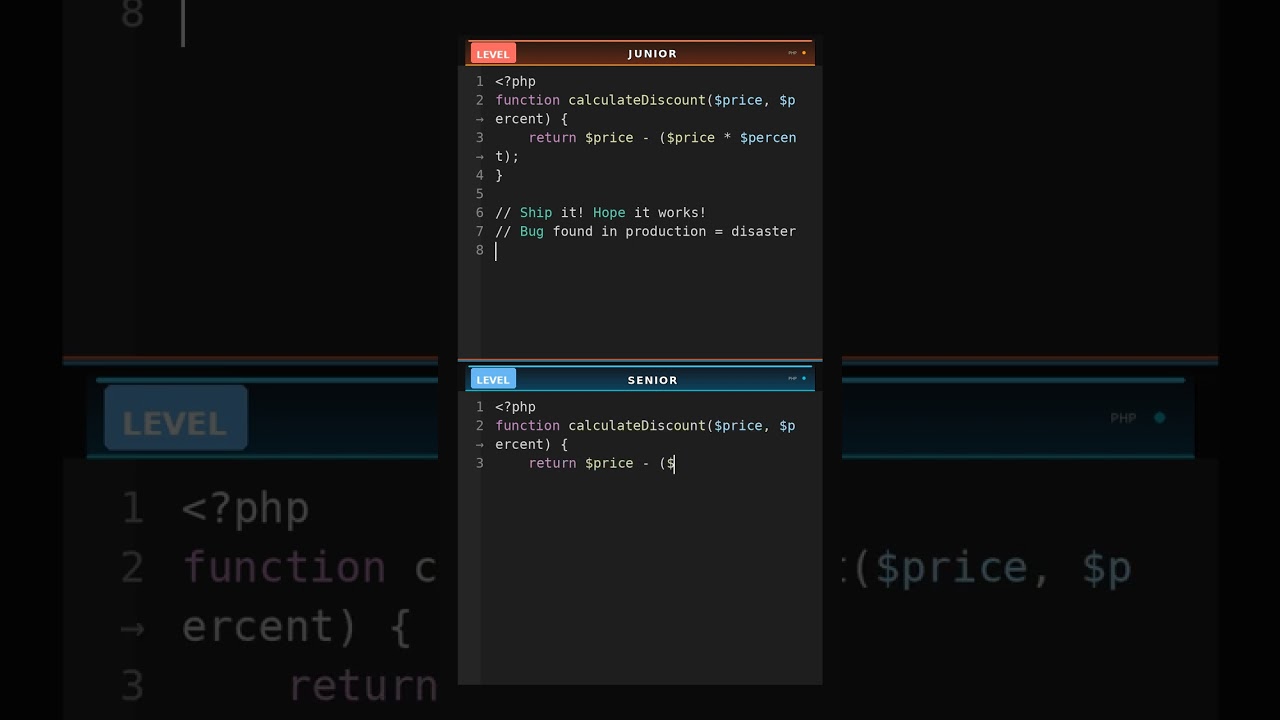1280x720 pixels.
Task: Click the large blurred '<?php' text in the background
Action: pos(245,509)
